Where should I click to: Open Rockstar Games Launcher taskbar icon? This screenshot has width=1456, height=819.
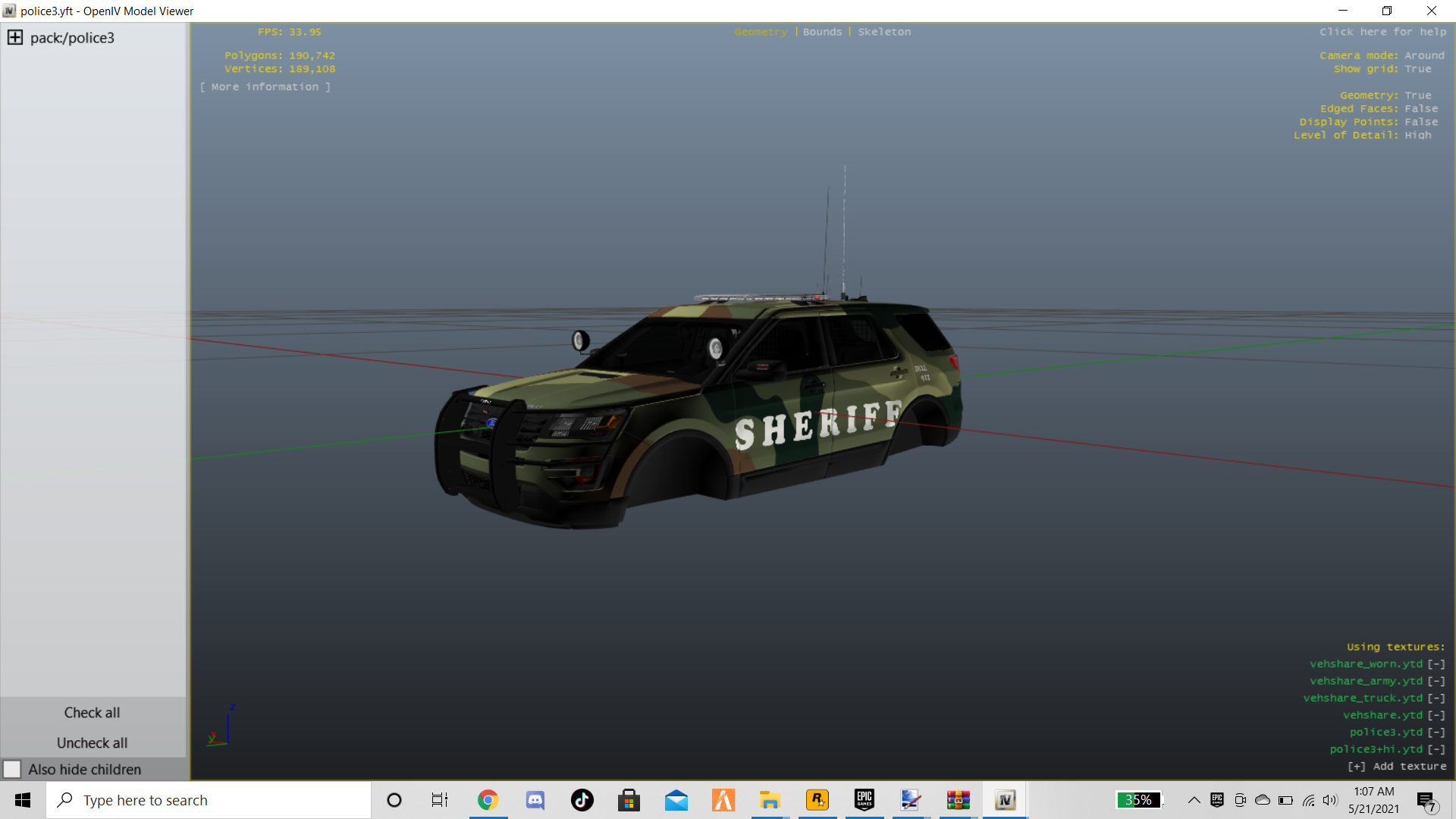817,800
